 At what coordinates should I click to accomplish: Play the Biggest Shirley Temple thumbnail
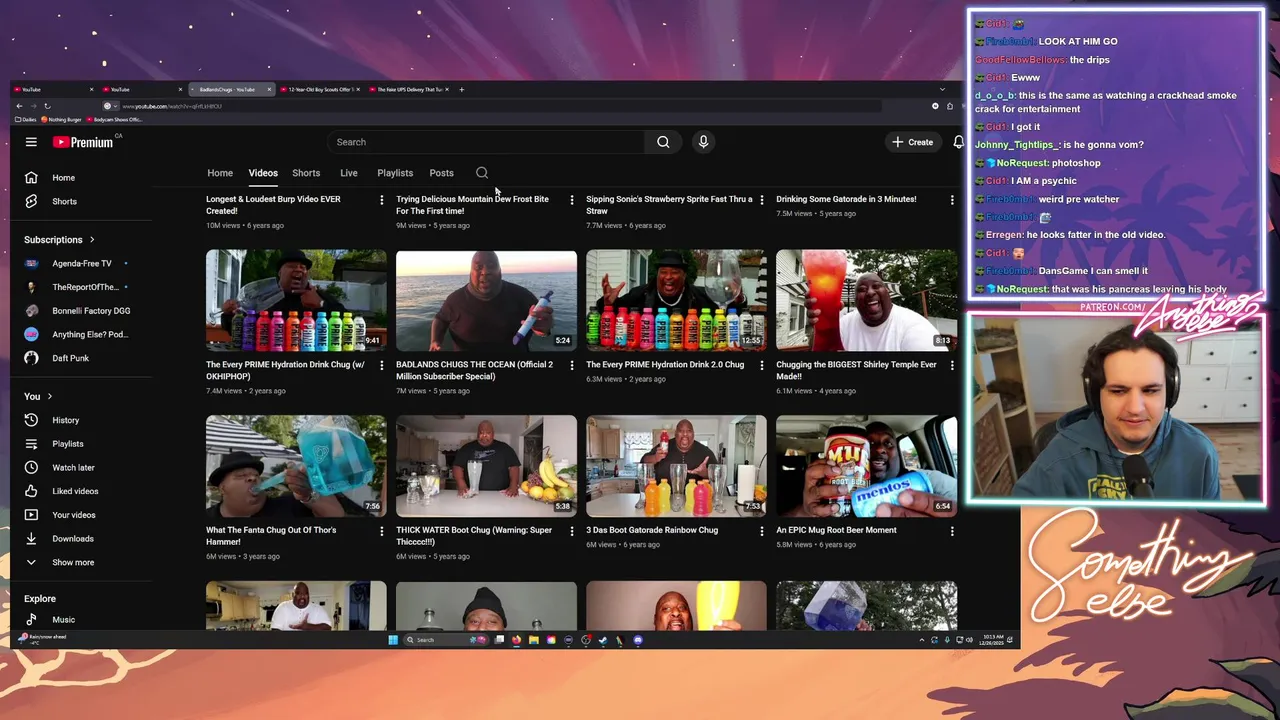tap(866, 300)
